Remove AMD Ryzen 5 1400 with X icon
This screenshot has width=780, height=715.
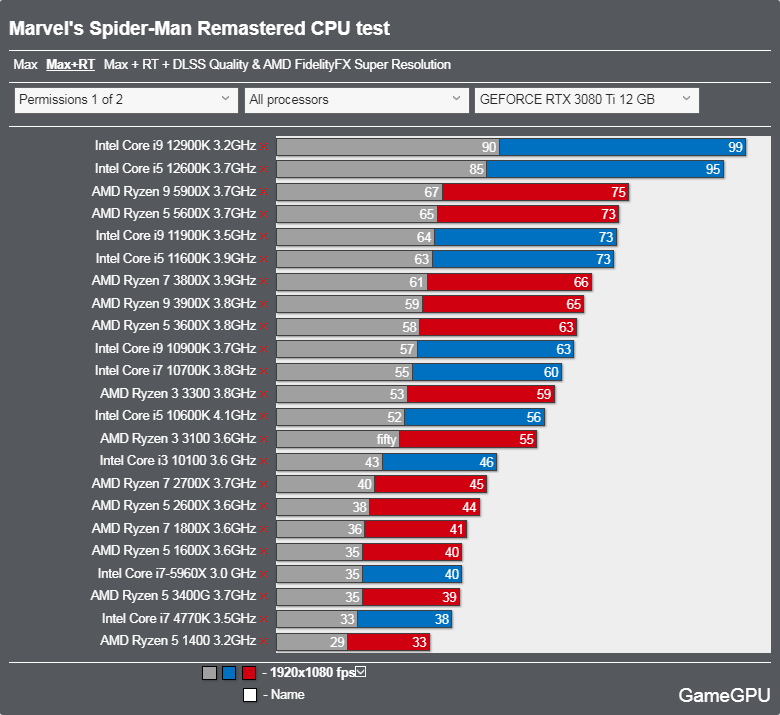(x=264, y=642)
